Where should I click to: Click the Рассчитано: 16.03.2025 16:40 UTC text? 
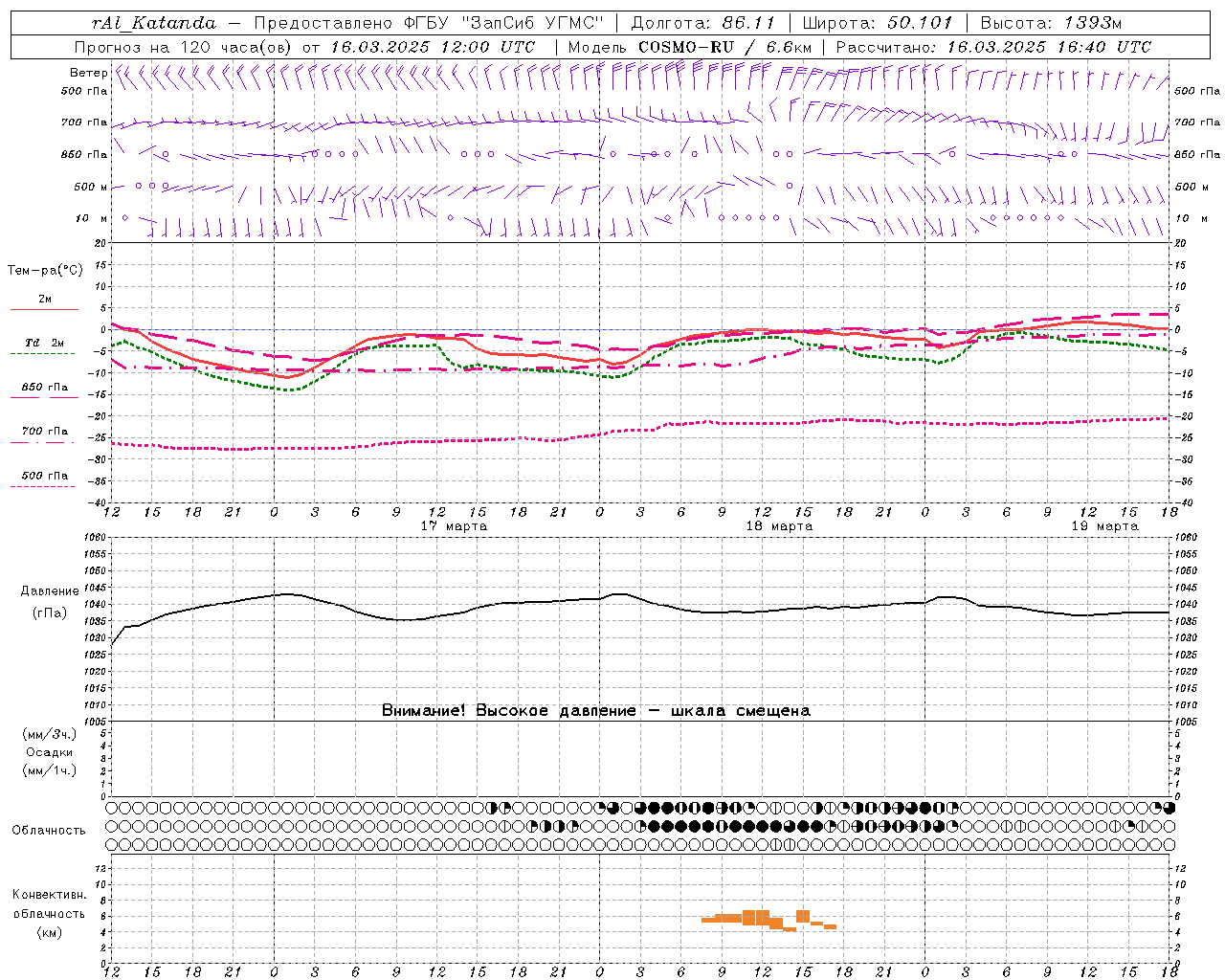[993, 47]
